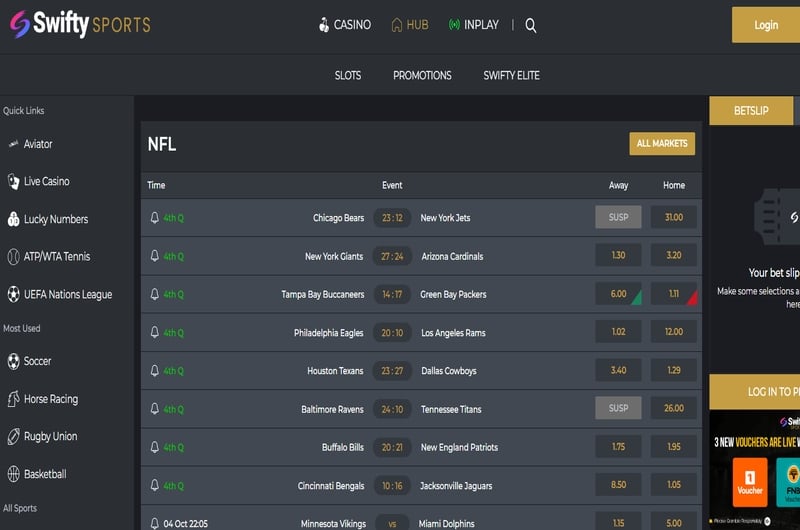Toggle bell alert for Minnesota Vikings match
The image size is (800, 530).
(155, 523)
